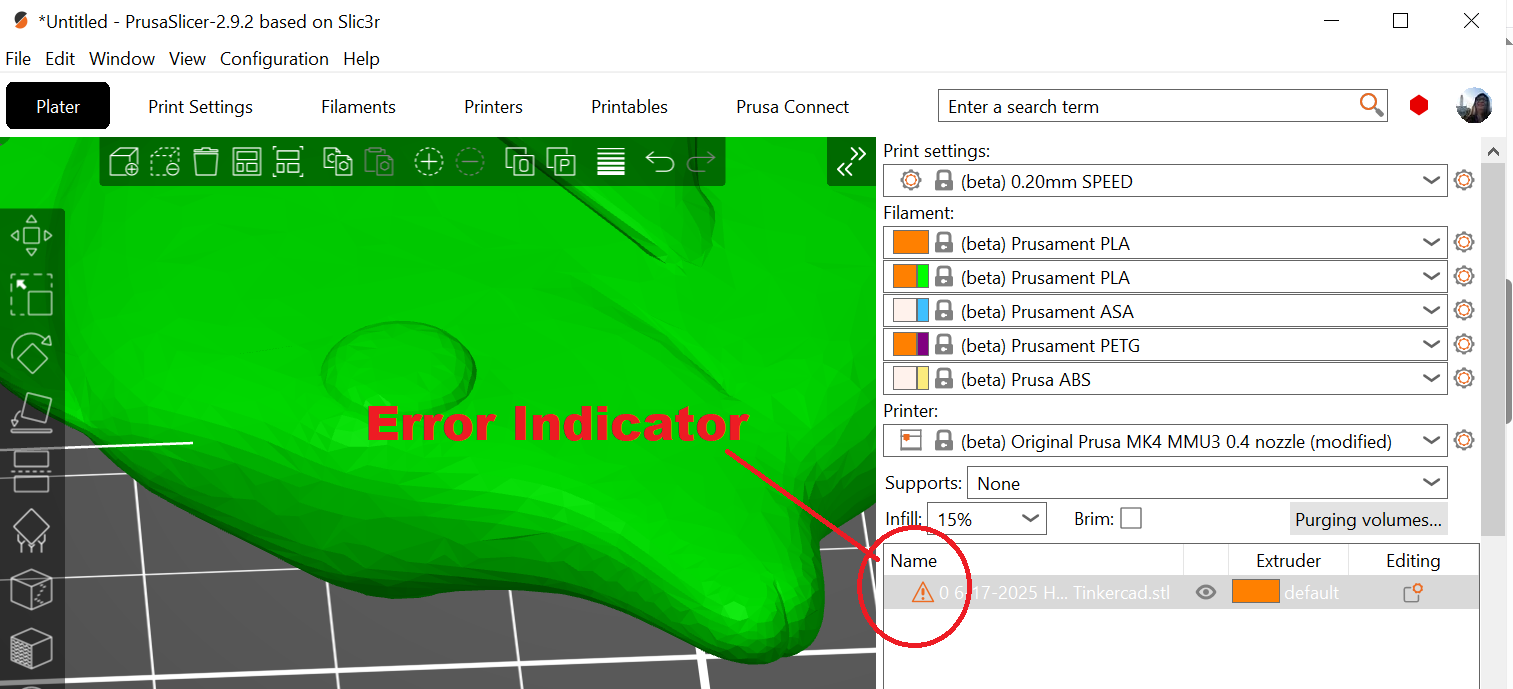Open the Printer settings gear icon
This screenshot has width=1513, height=689.
pyautogui.click(x=1464, y=440)
